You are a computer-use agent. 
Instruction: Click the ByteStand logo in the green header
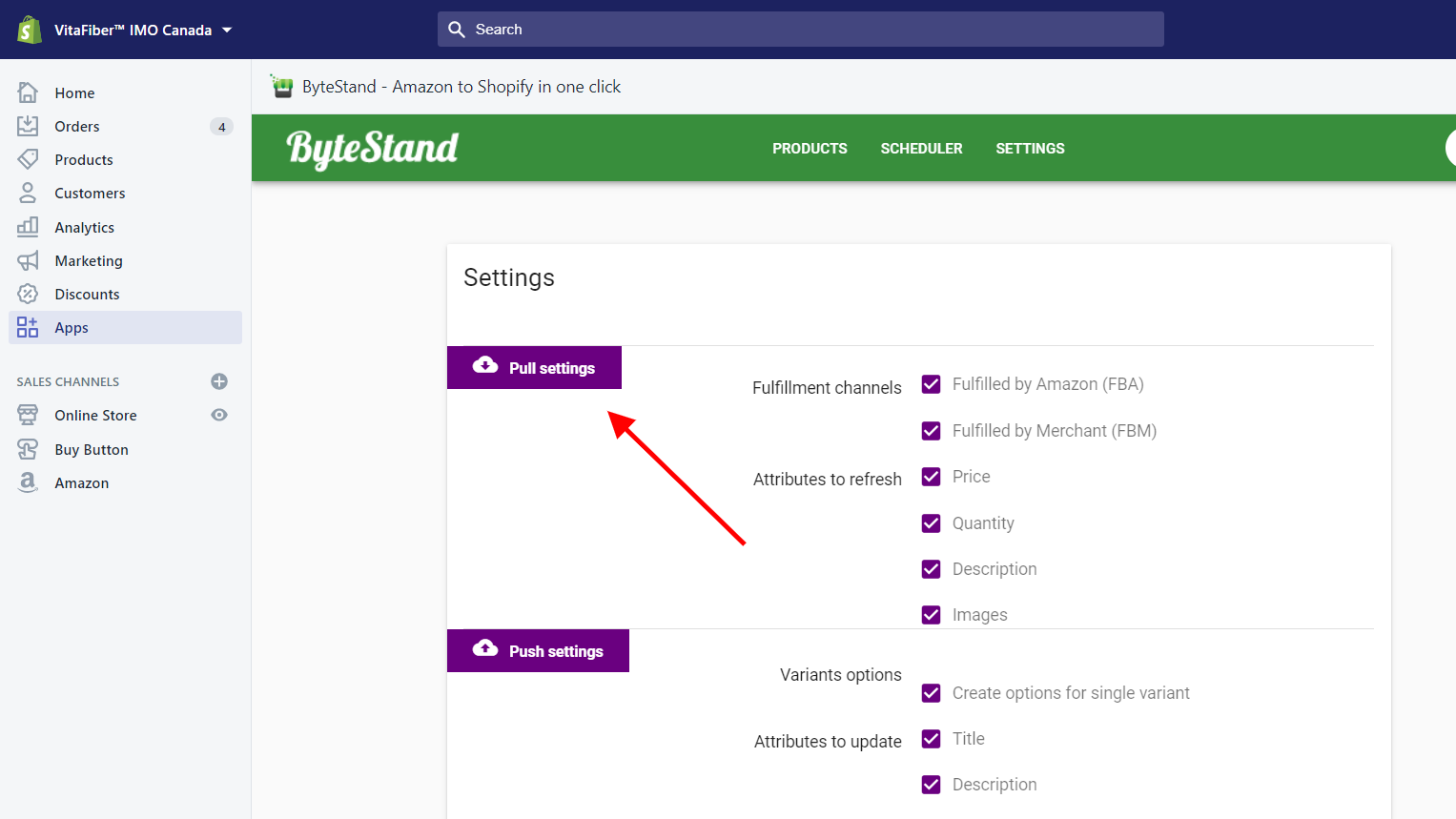tap(373, 149)
